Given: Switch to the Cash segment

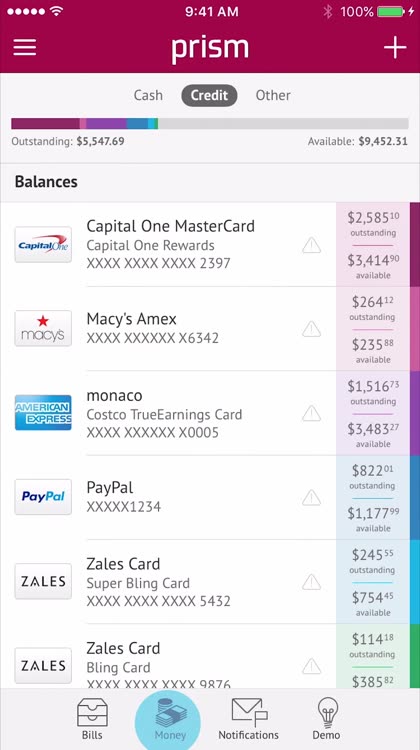Looking at the screenshot, I should click(x=148, y=95).
